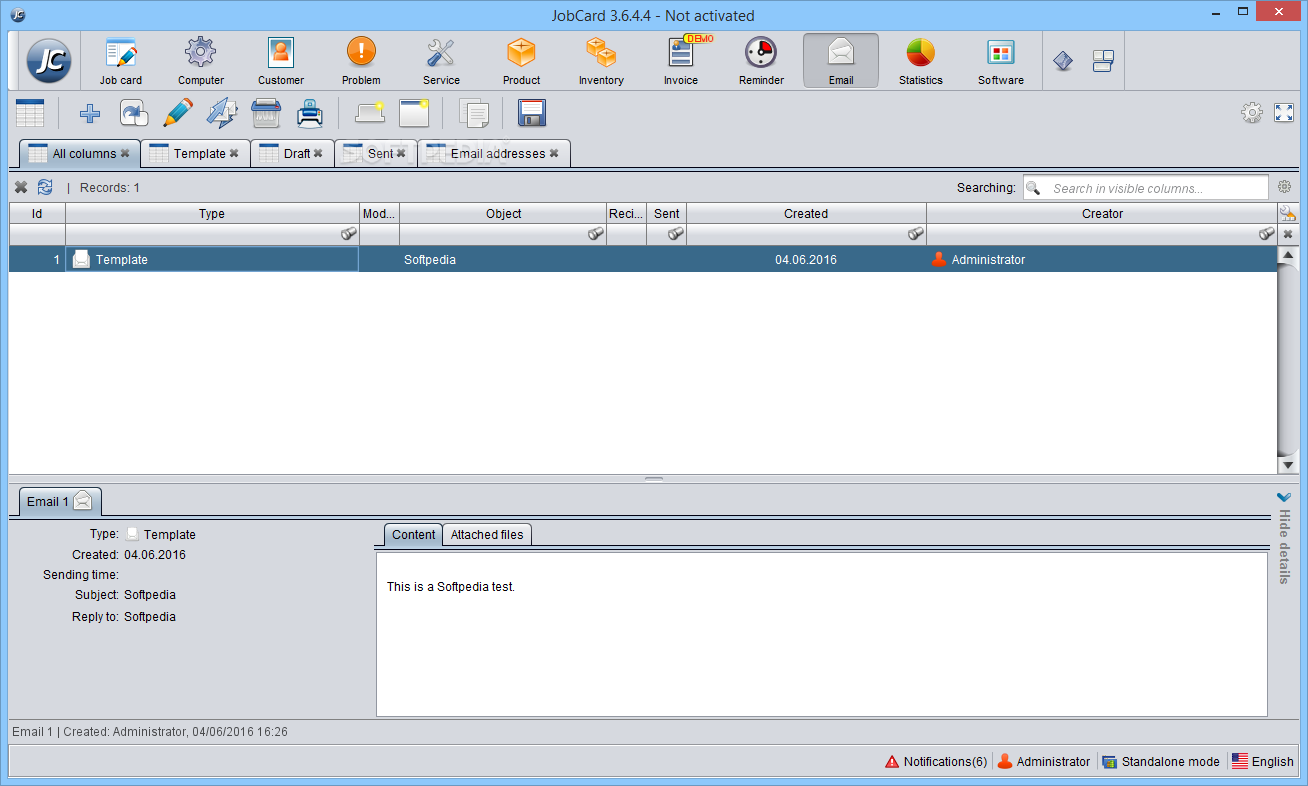
Task: Select the Email module button
Action: tap(841, 61)
